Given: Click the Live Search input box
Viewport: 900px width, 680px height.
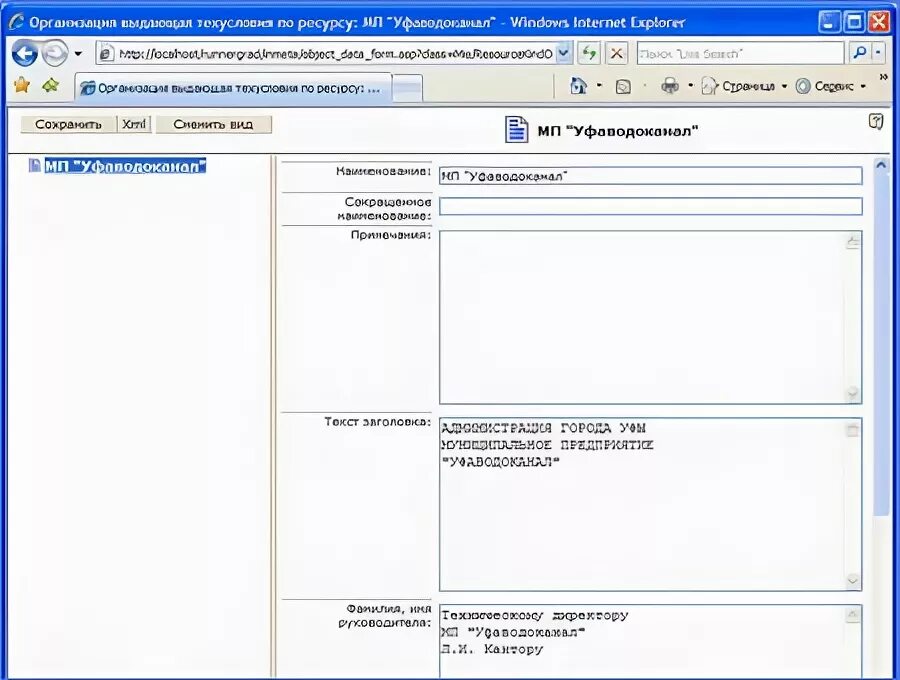Looking at the screenshot, I should 740,54.
